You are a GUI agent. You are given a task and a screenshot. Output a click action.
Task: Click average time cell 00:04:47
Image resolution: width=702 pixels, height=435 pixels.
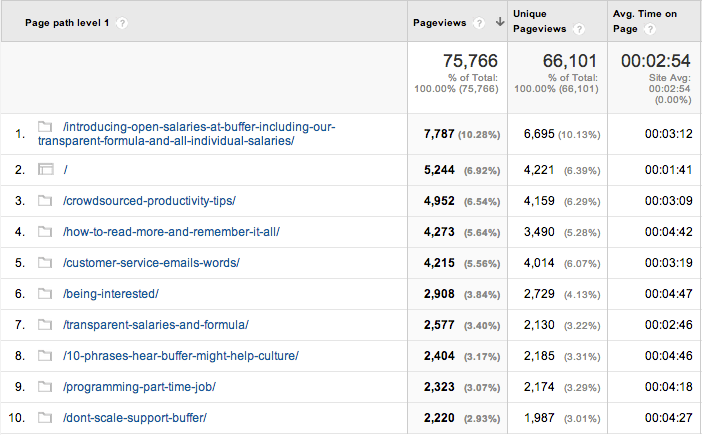669,294
